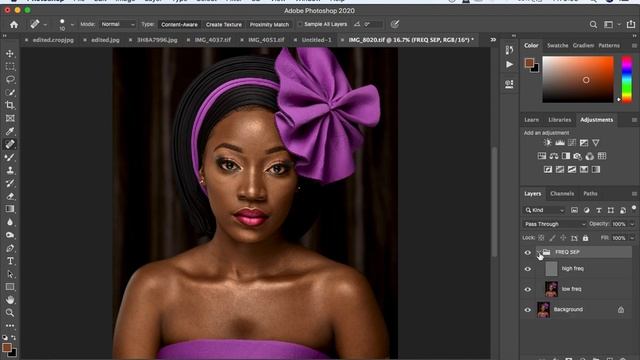The image size is (640, 360).
Task: Select the Quick Selection tool
Action: [10, 92]
